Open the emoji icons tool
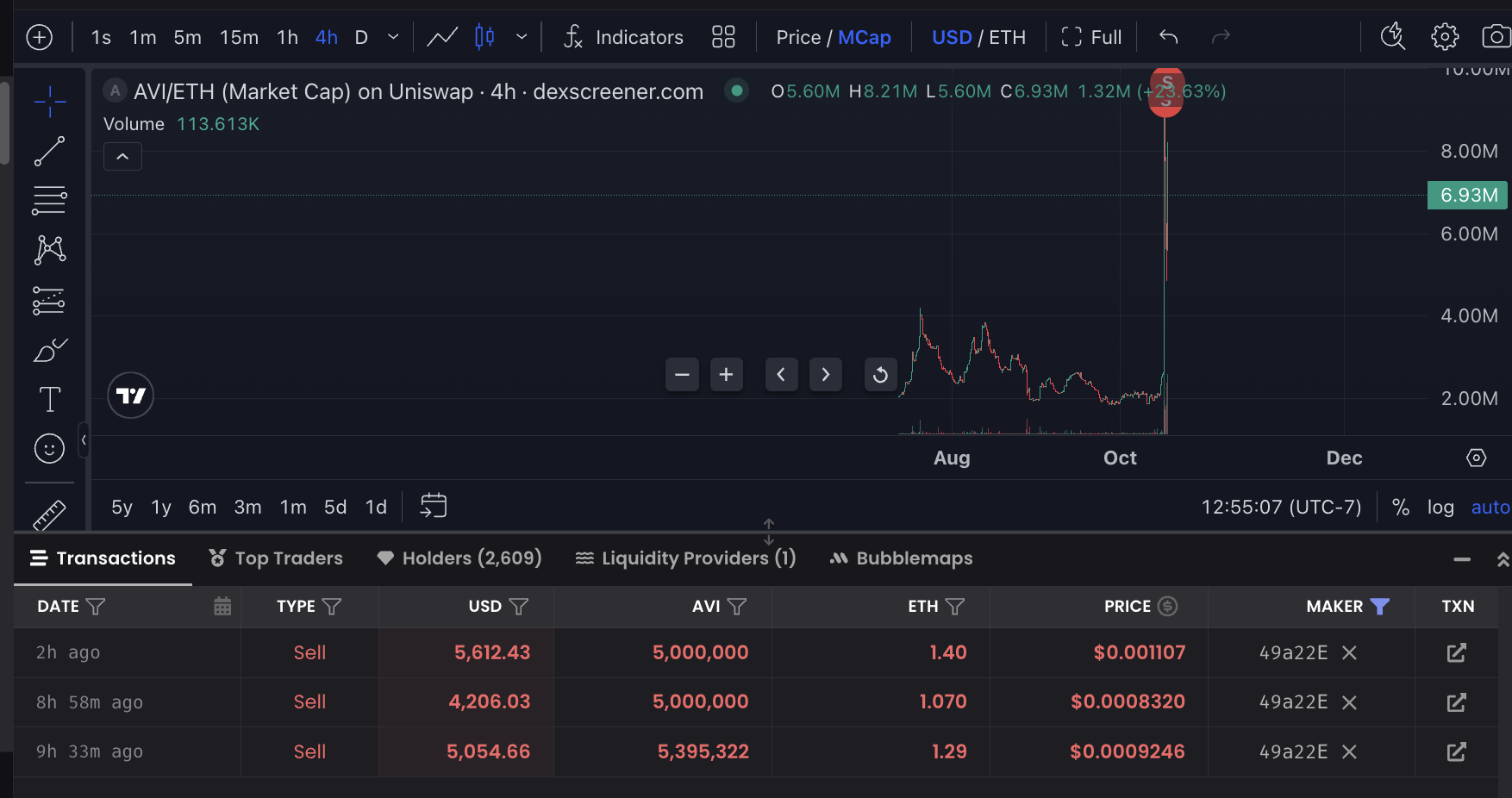 click(x=49, y=448)
